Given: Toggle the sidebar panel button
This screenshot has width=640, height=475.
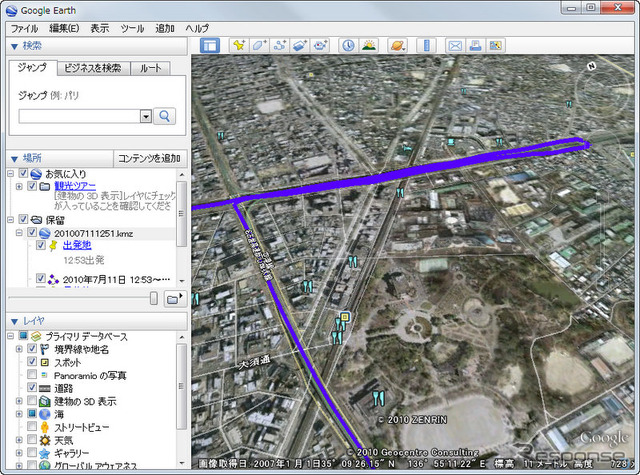Looking at the screenshot, I should [x=210, y=45].
